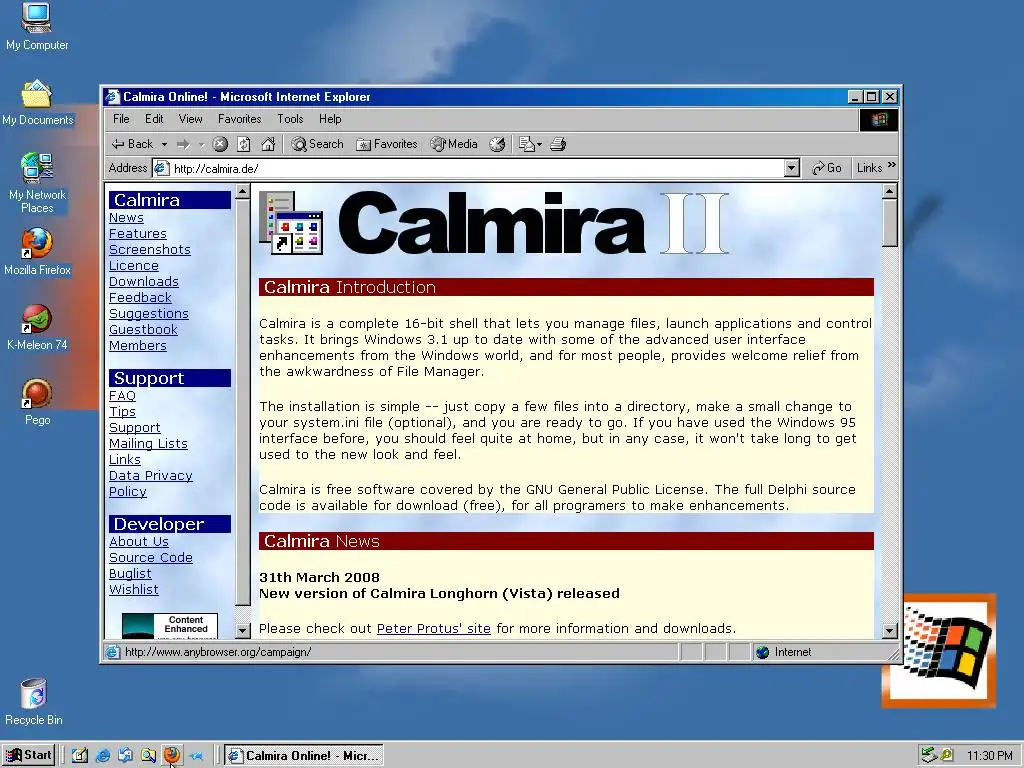
Task: Open the Licence link
Action: click(134, 266)
